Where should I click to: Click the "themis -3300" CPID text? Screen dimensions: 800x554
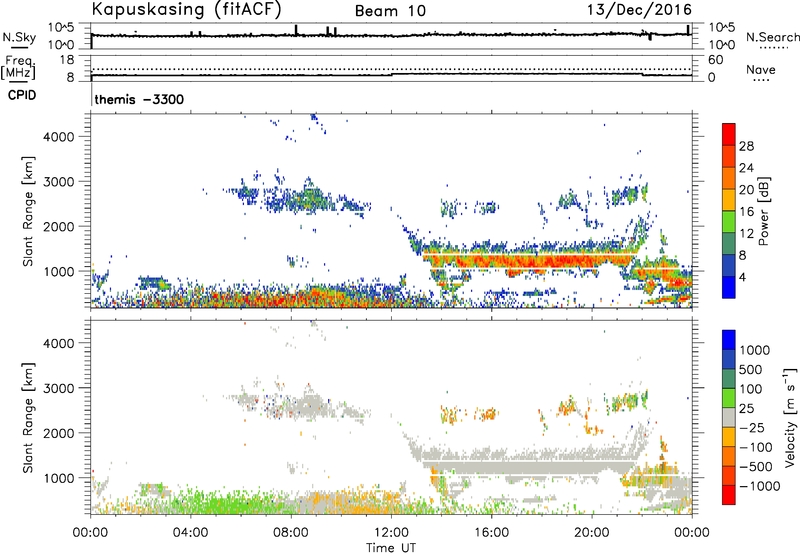(x=139, y=99)
